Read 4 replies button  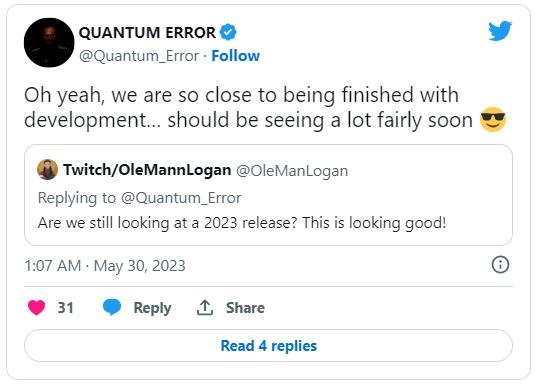(x=268, y=346)
